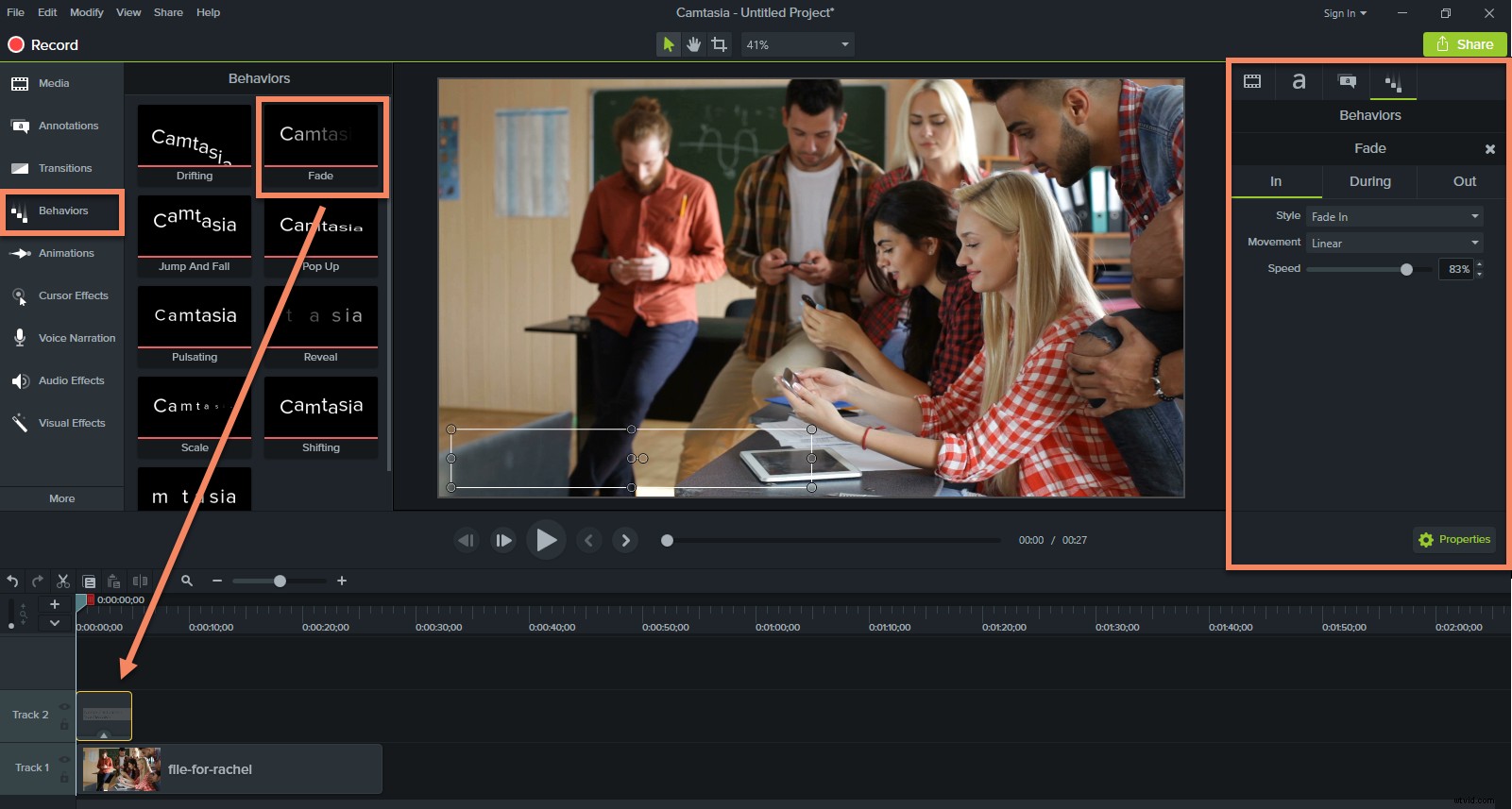Open the Help menu
Screen dimensions: 1512x809
[x=208, y=12]
